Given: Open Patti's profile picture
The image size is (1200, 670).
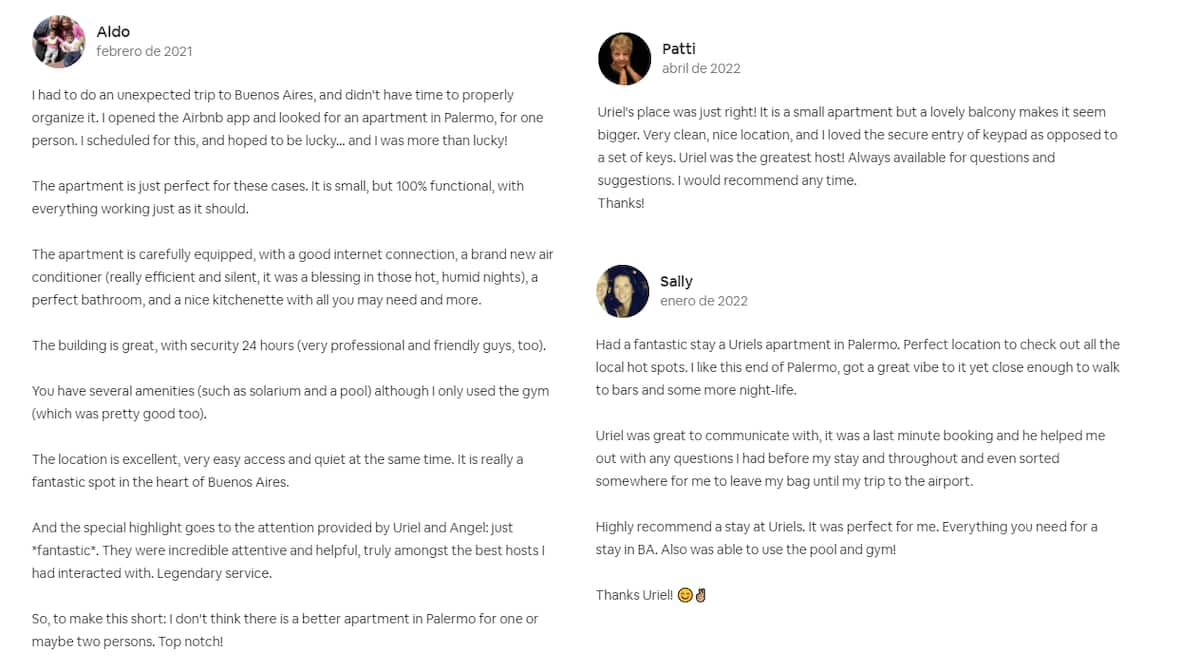Looking at the screenshot, I should click(x=624, y=58).
